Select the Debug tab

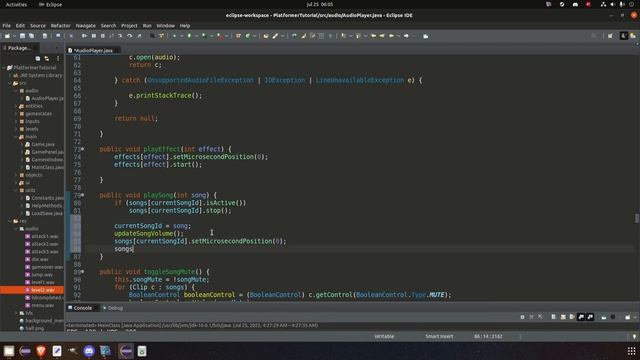[x=113, y=308]
